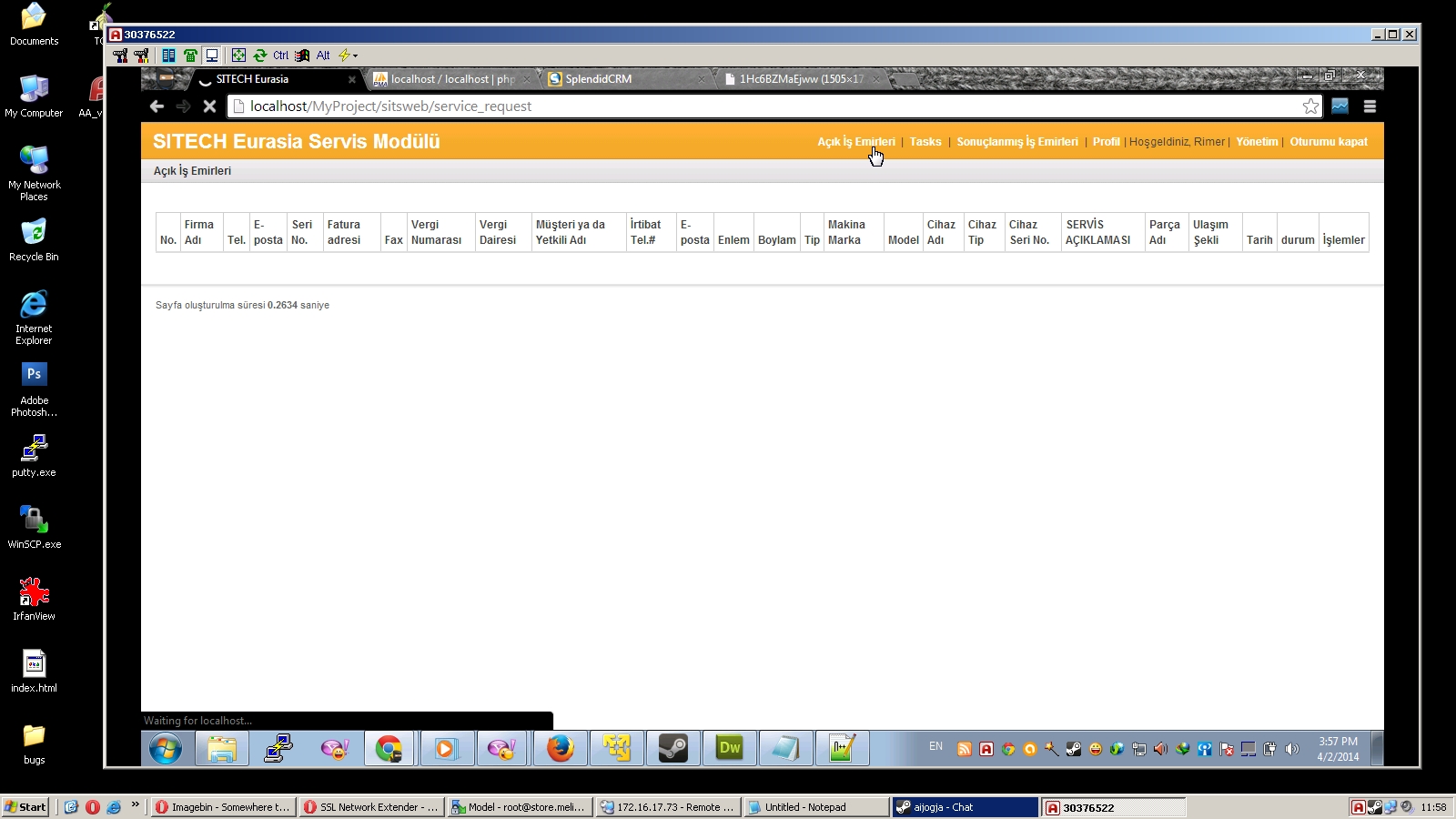The image size is (1456, 819).
Task: Switch to 172.16.17.73 Remote taskbar window
Action: coord(668,807)
